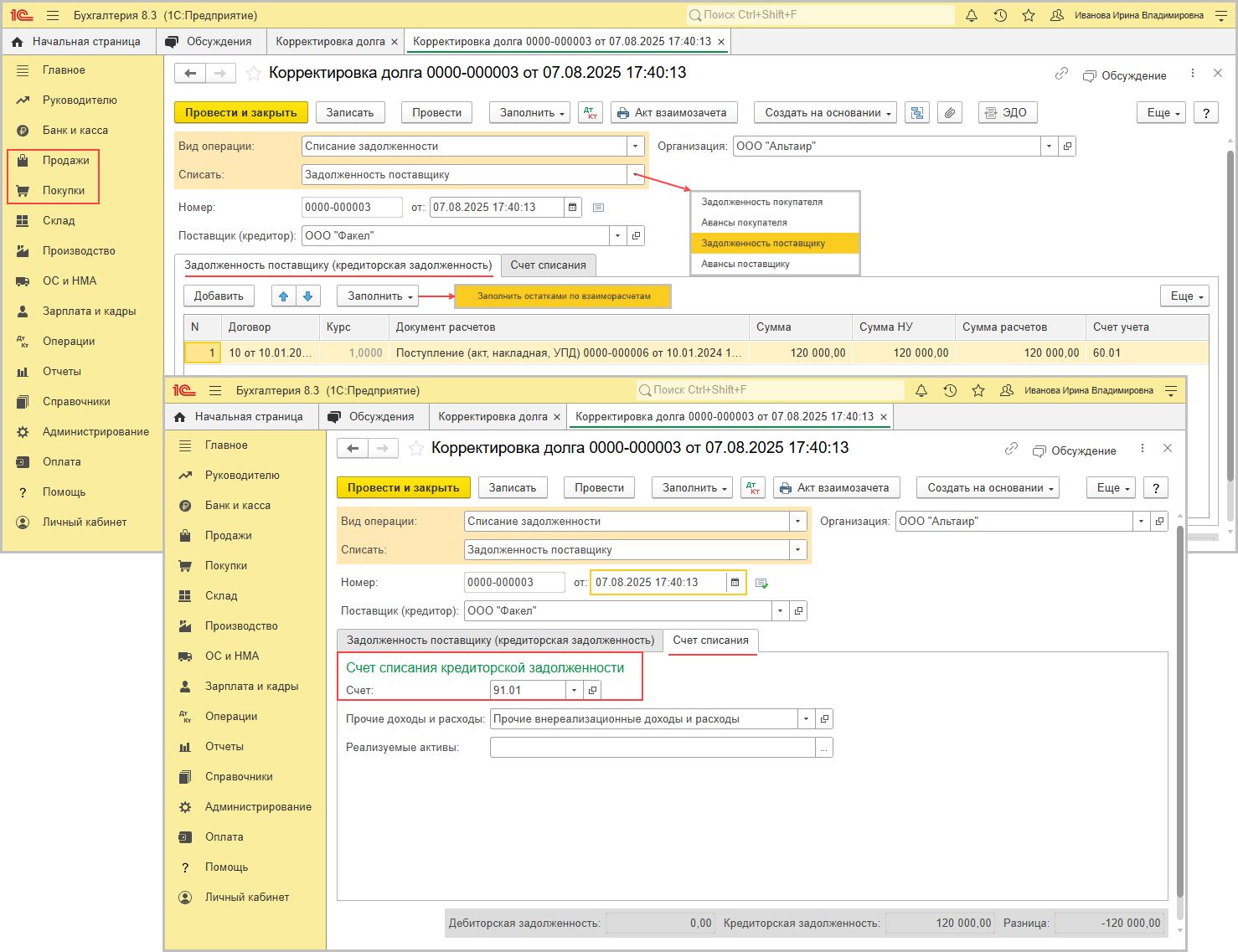Screen dimensions: 1238x952
Task: Choose Авансы покупателя from the list
Action: click(x=744, y=223)
